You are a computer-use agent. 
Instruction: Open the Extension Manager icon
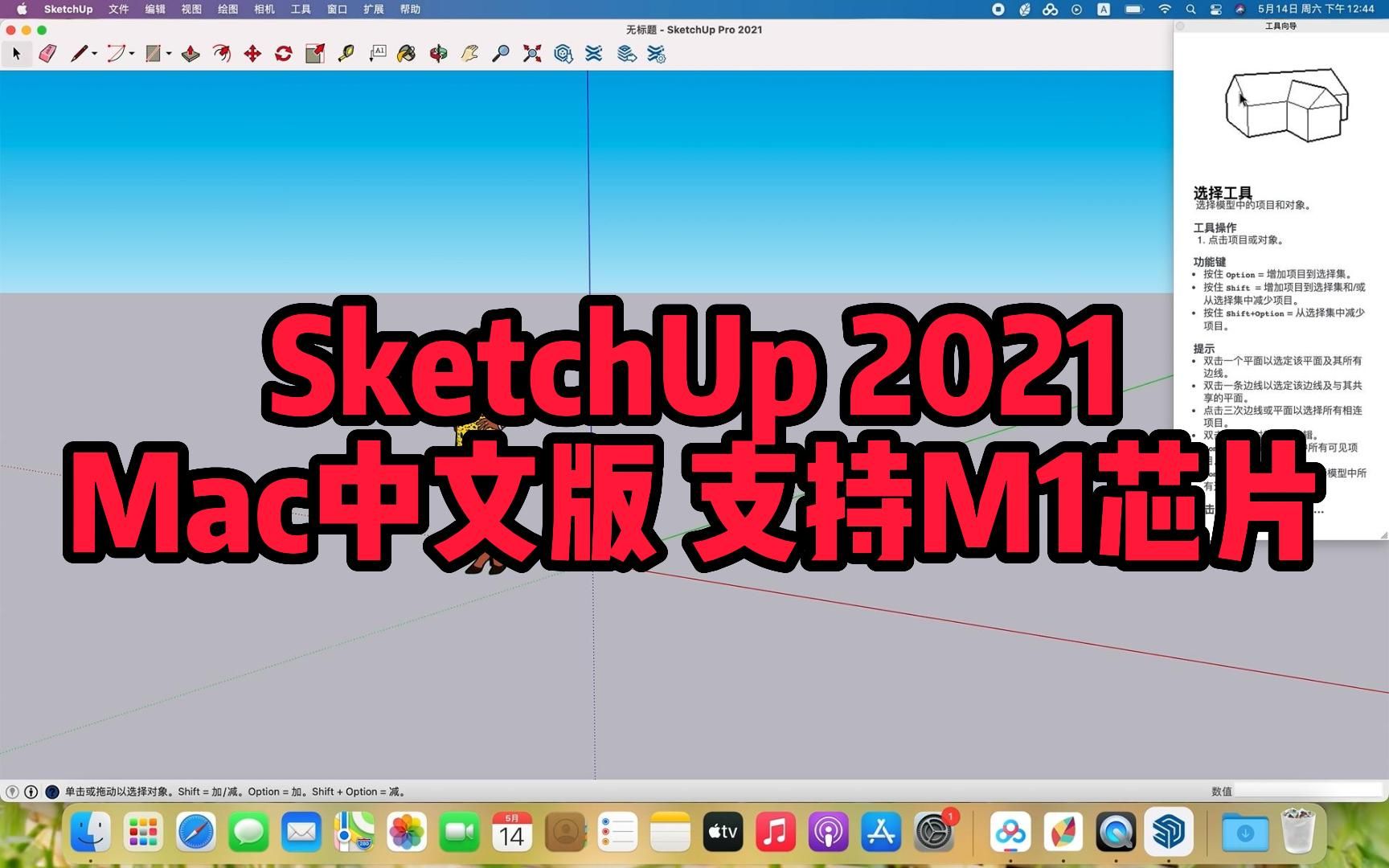[x=657, y=54]
